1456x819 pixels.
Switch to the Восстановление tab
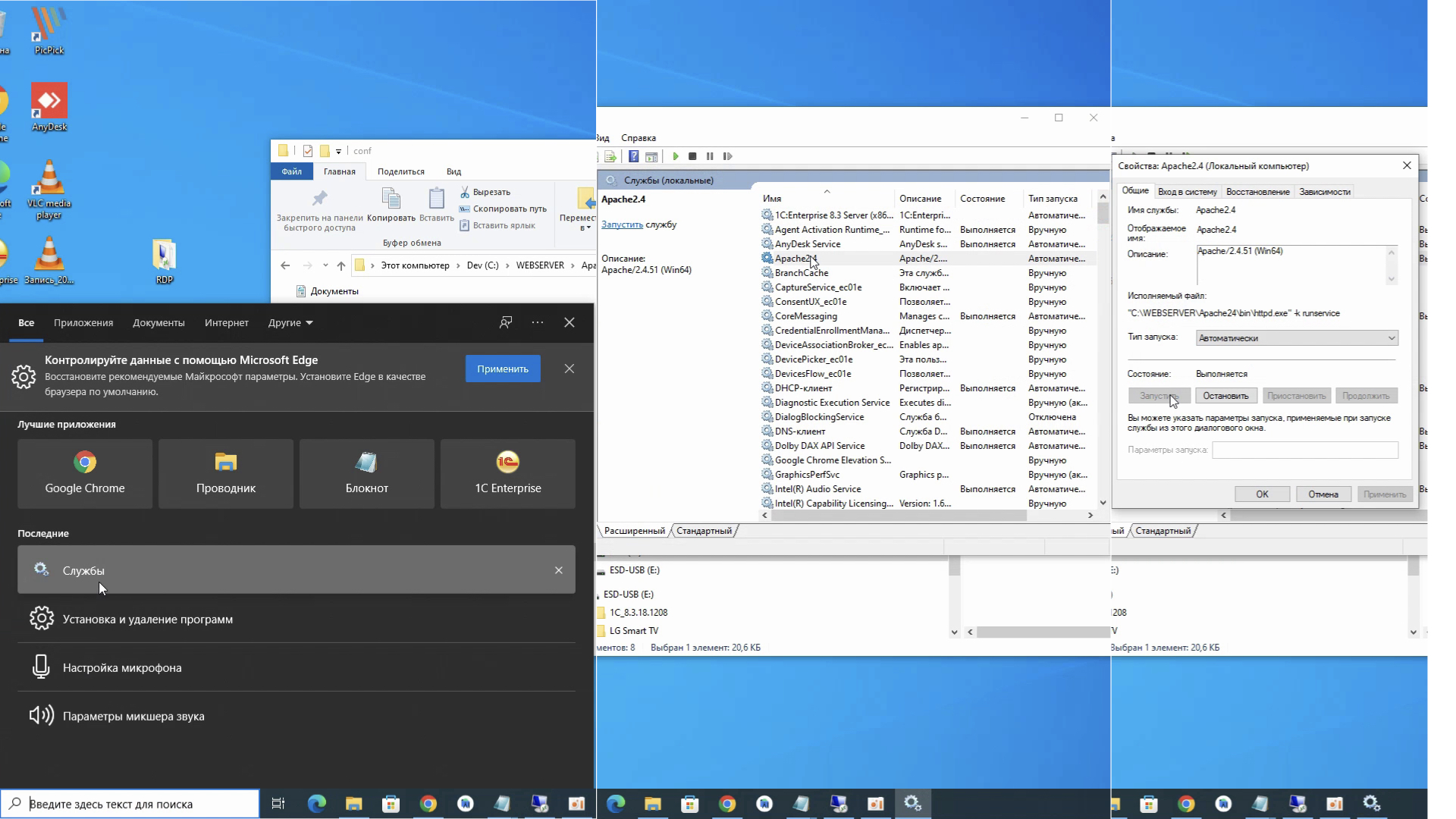point(1257,192)
